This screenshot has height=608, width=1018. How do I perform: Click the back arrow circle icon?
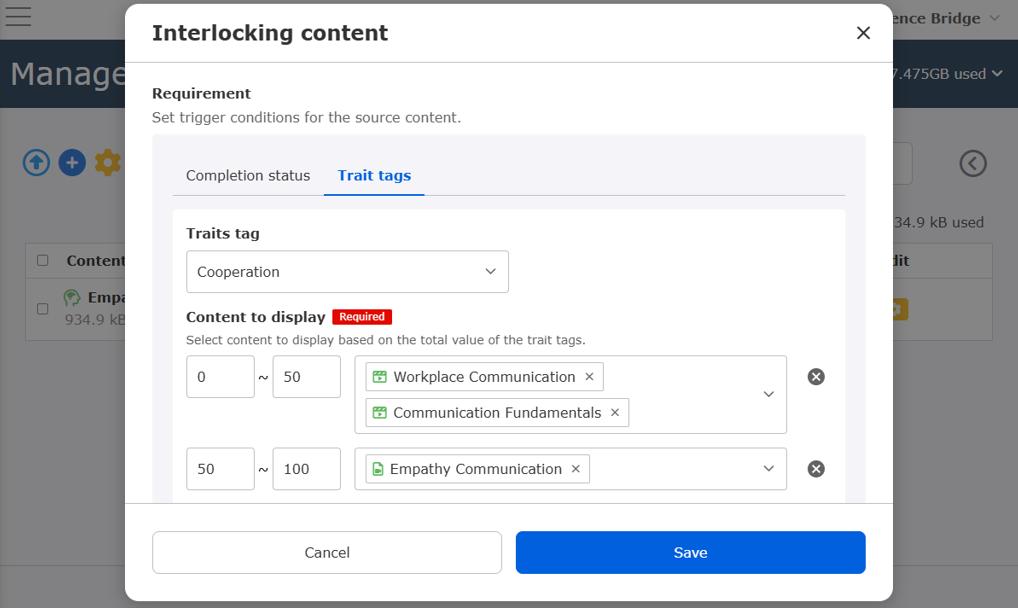tap(973, 163)
